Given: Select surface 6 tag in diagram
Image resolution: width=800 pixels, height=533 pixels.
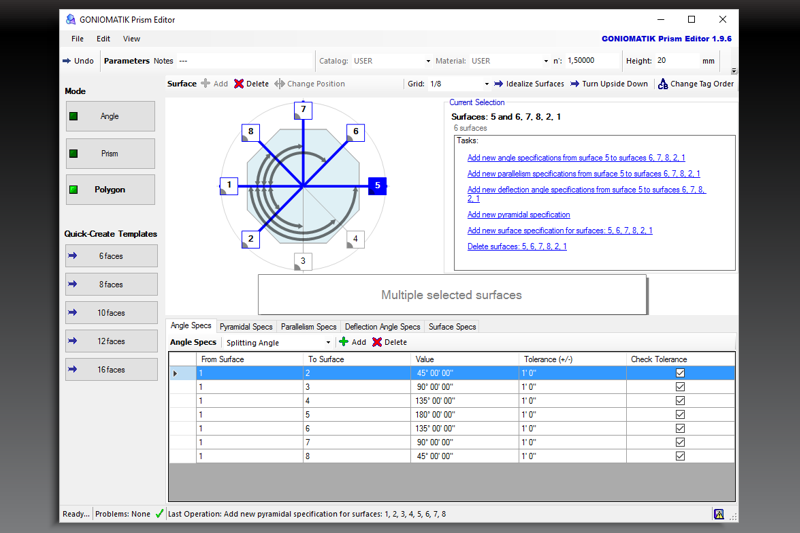Looking at the screenshot, I should point(356,132).
